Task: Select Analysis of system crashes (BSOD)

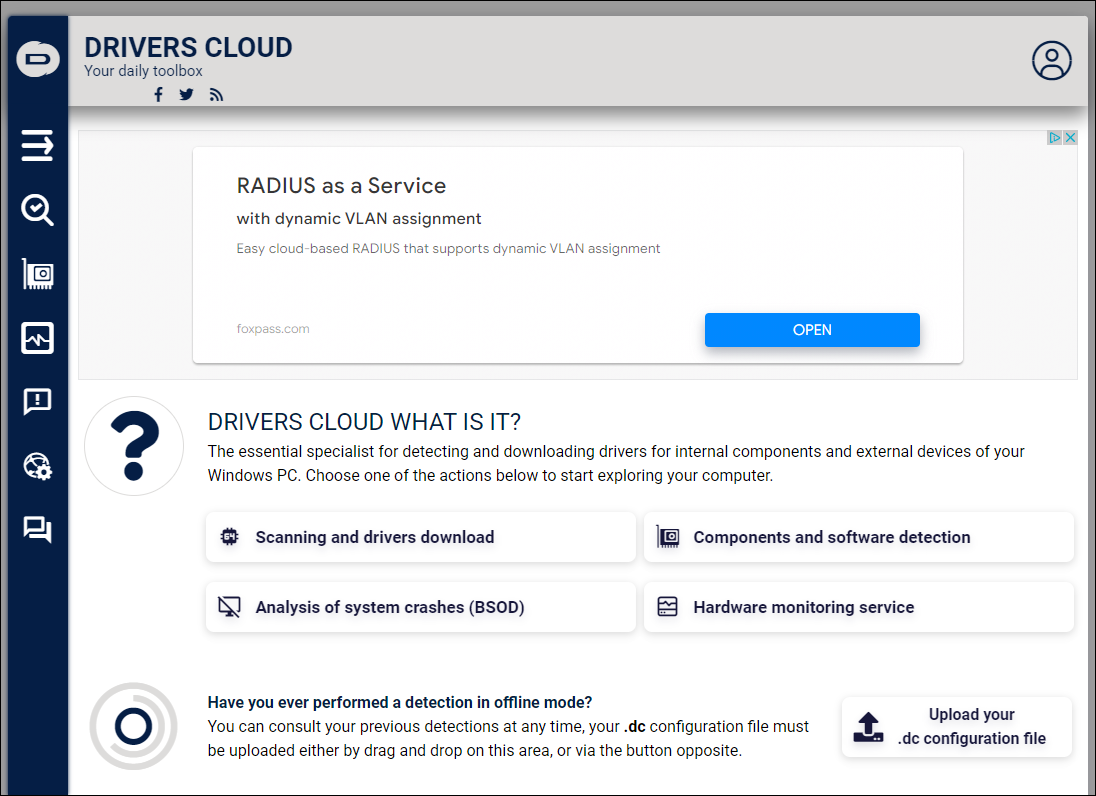Action: coord(420,607)
